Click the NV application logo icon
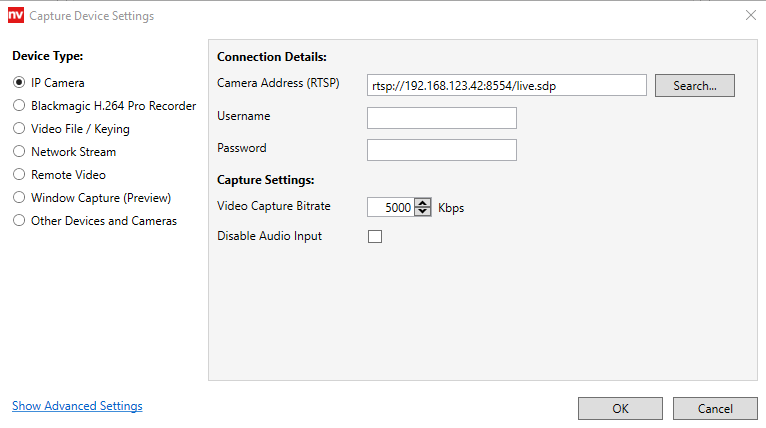The height and width of the screenshot is (428, 766). 15,15
